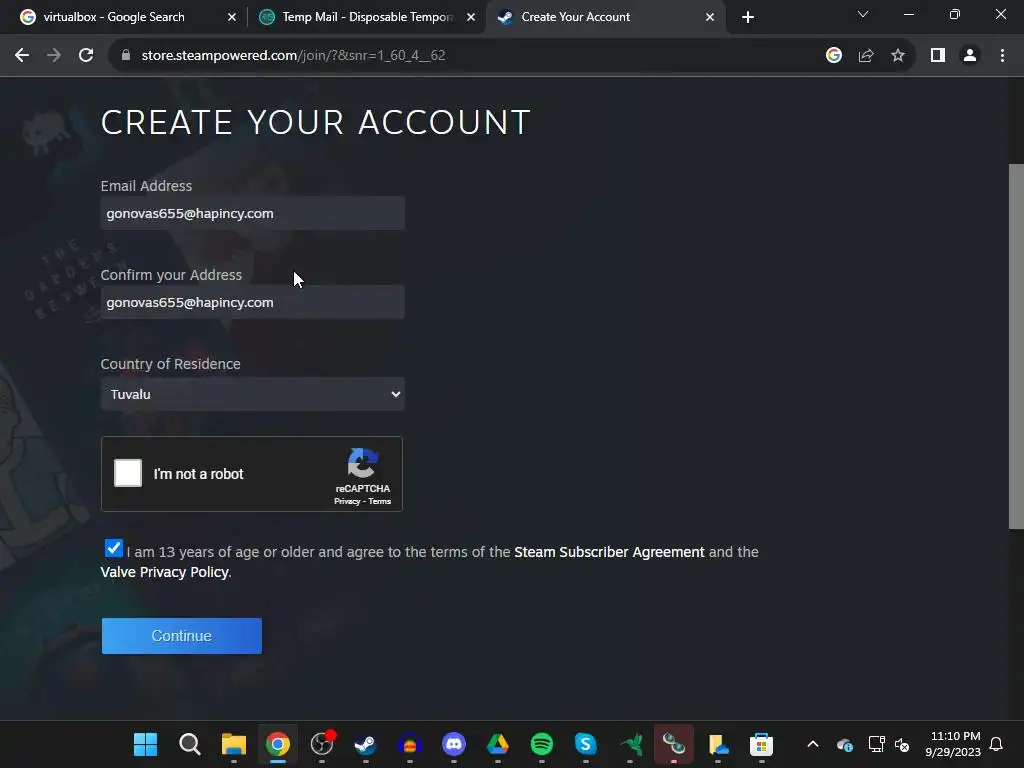Image resolution: width=1024 pixels, height=768 pixels.
Task: Uncheck the 13 years of age agreement
Action: click(114, 548)
